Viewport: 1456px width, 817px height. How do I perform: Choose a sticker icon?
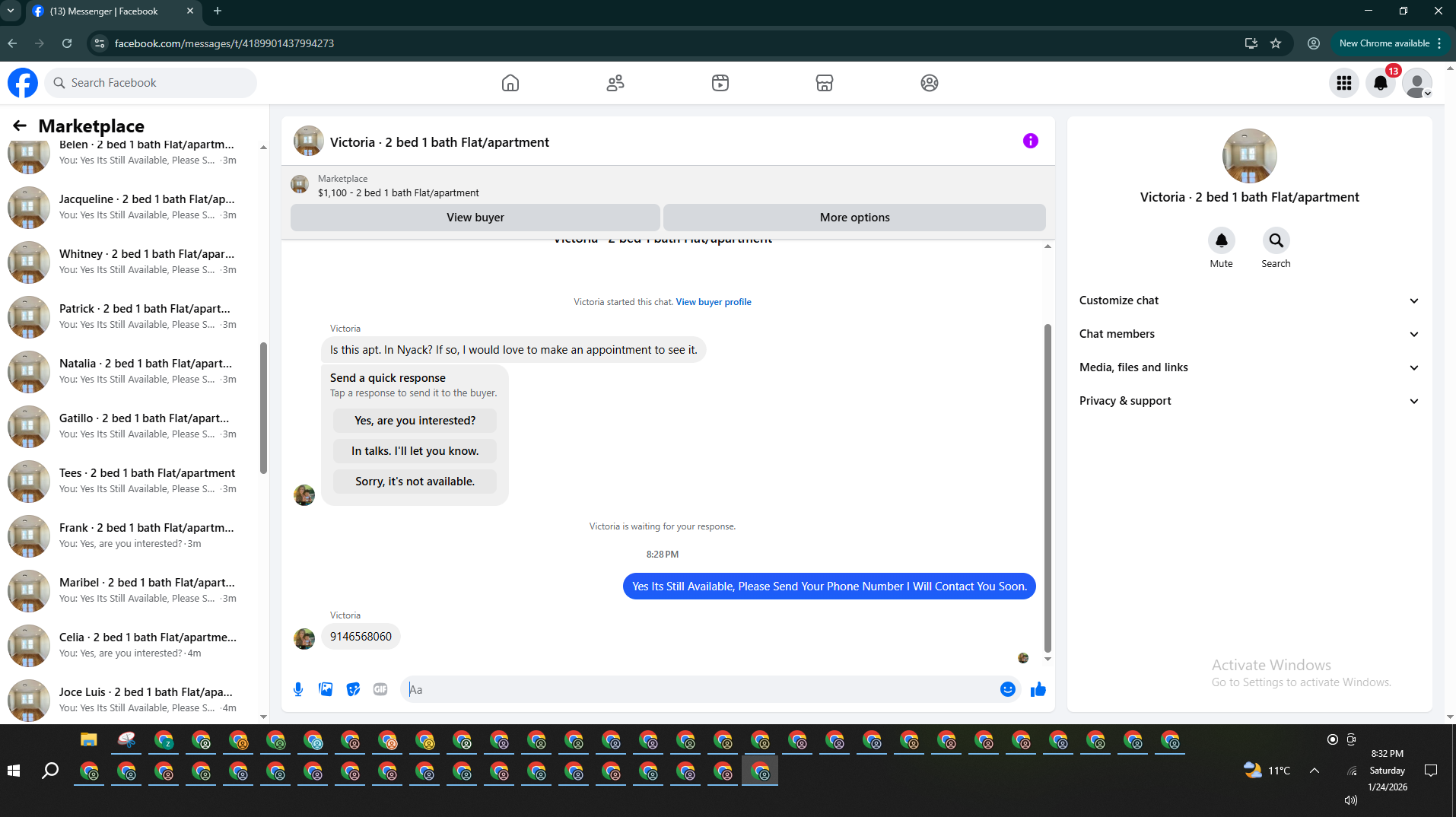353,689
